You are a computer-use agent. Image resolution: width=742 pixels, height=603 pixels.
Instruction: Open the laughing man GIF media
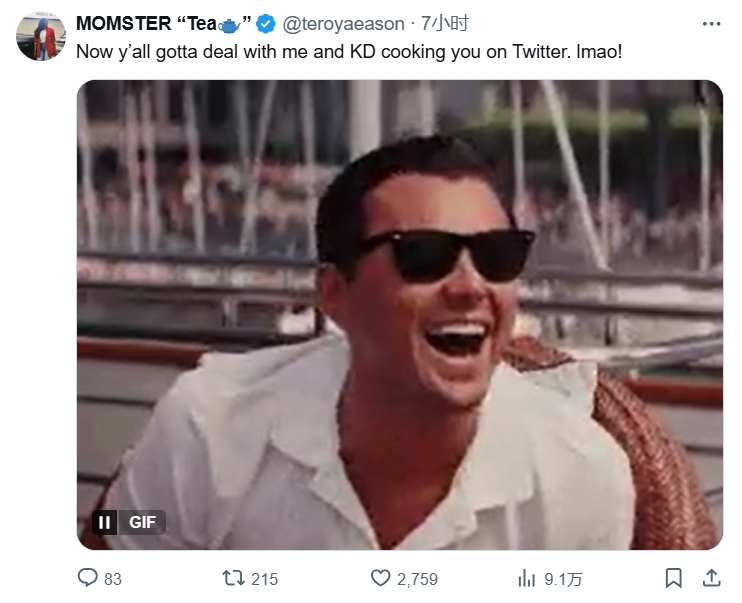[x=400, y=300]
